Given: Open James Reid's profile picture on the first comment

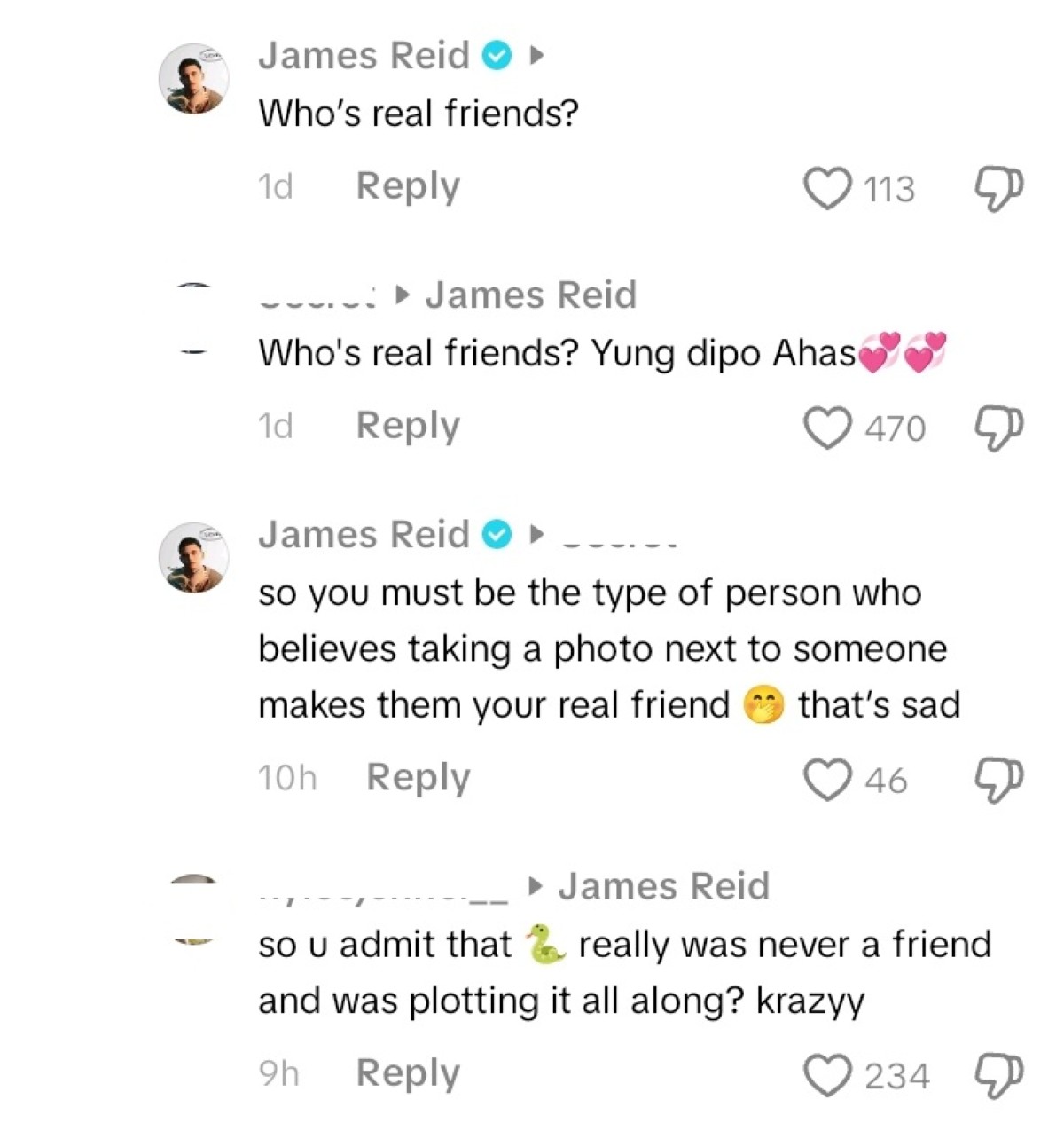Looking at the screenshot, I should (194, 79).
